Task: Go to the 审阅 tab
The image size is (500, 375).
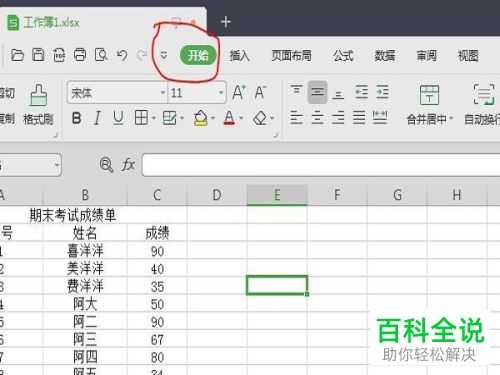Action: point(426,56)
